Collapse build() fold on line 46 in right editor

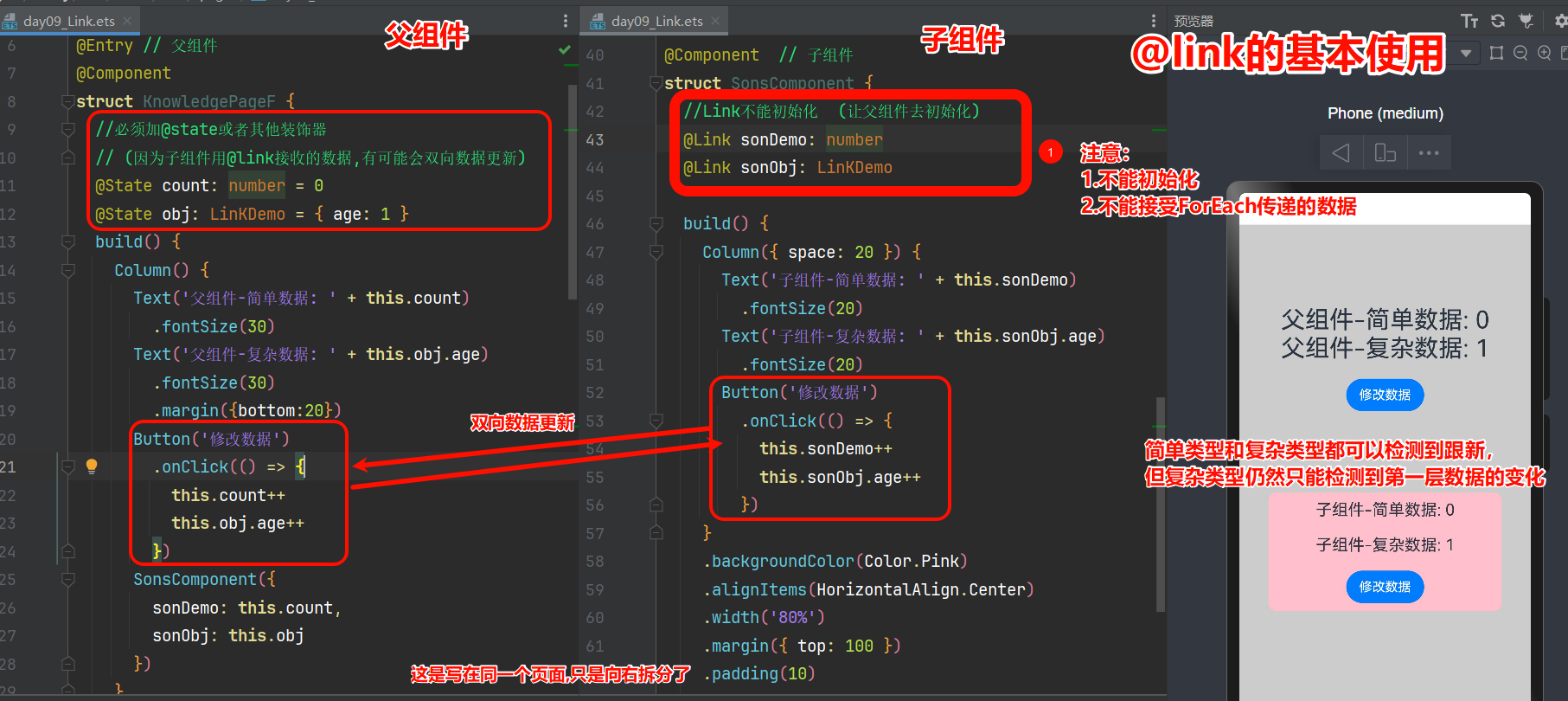point(656,224)
